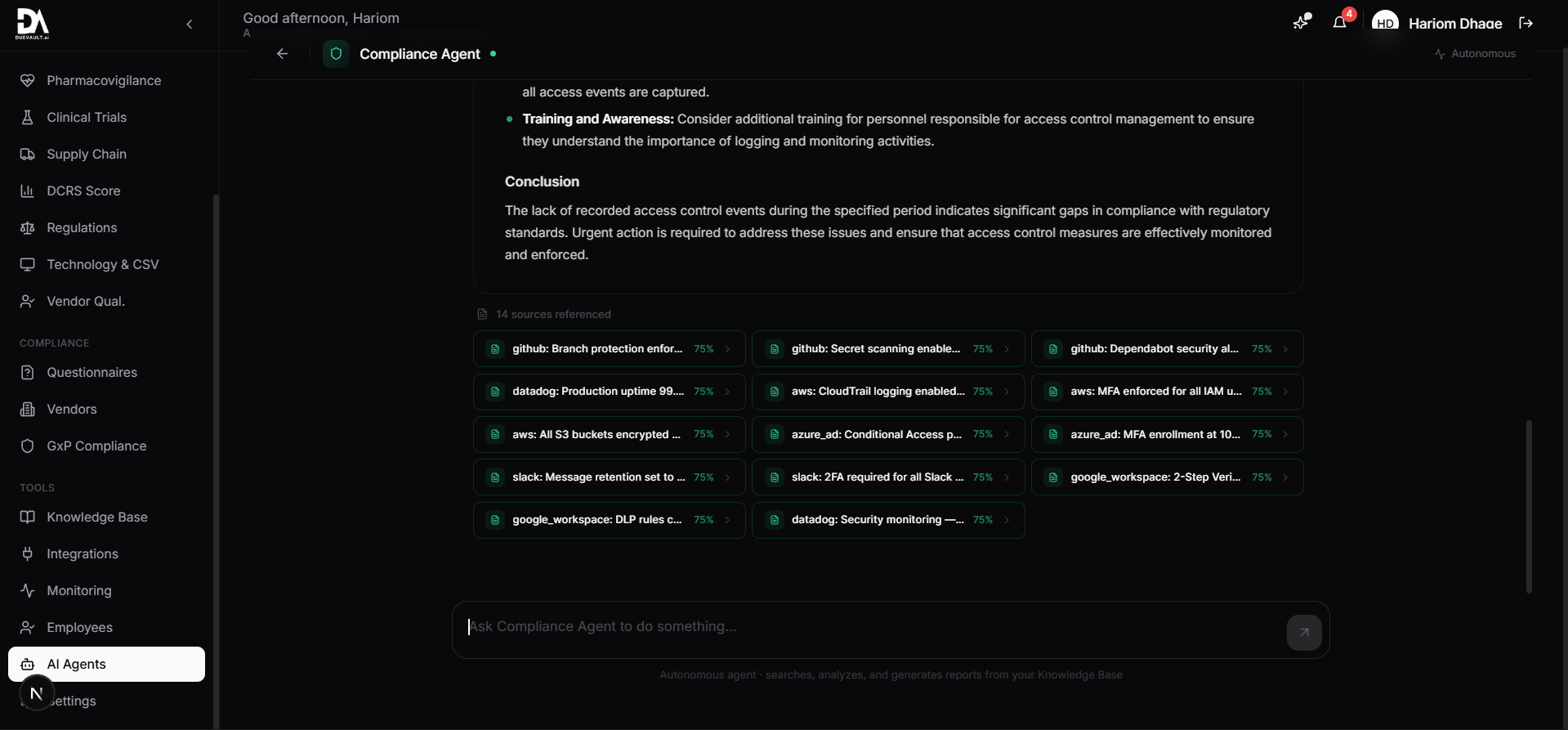
Task: Click the send message arrow button
Action: [1303, 632]
